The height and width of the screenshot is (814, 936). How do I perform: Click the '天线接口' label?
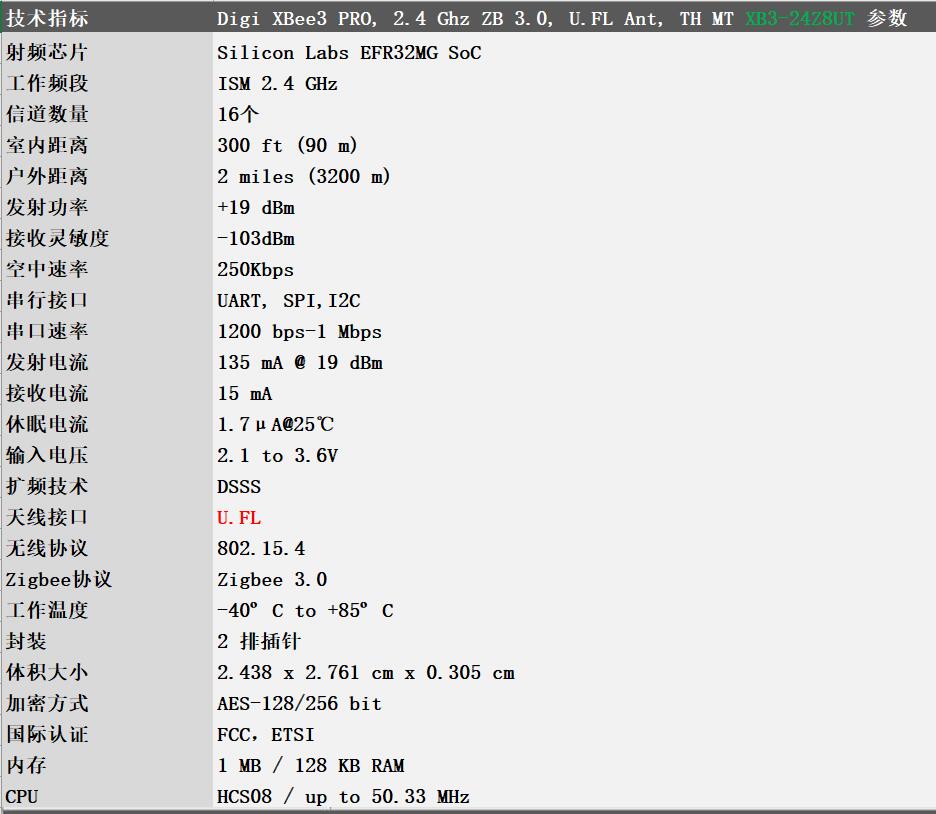(x=47, y=517)
